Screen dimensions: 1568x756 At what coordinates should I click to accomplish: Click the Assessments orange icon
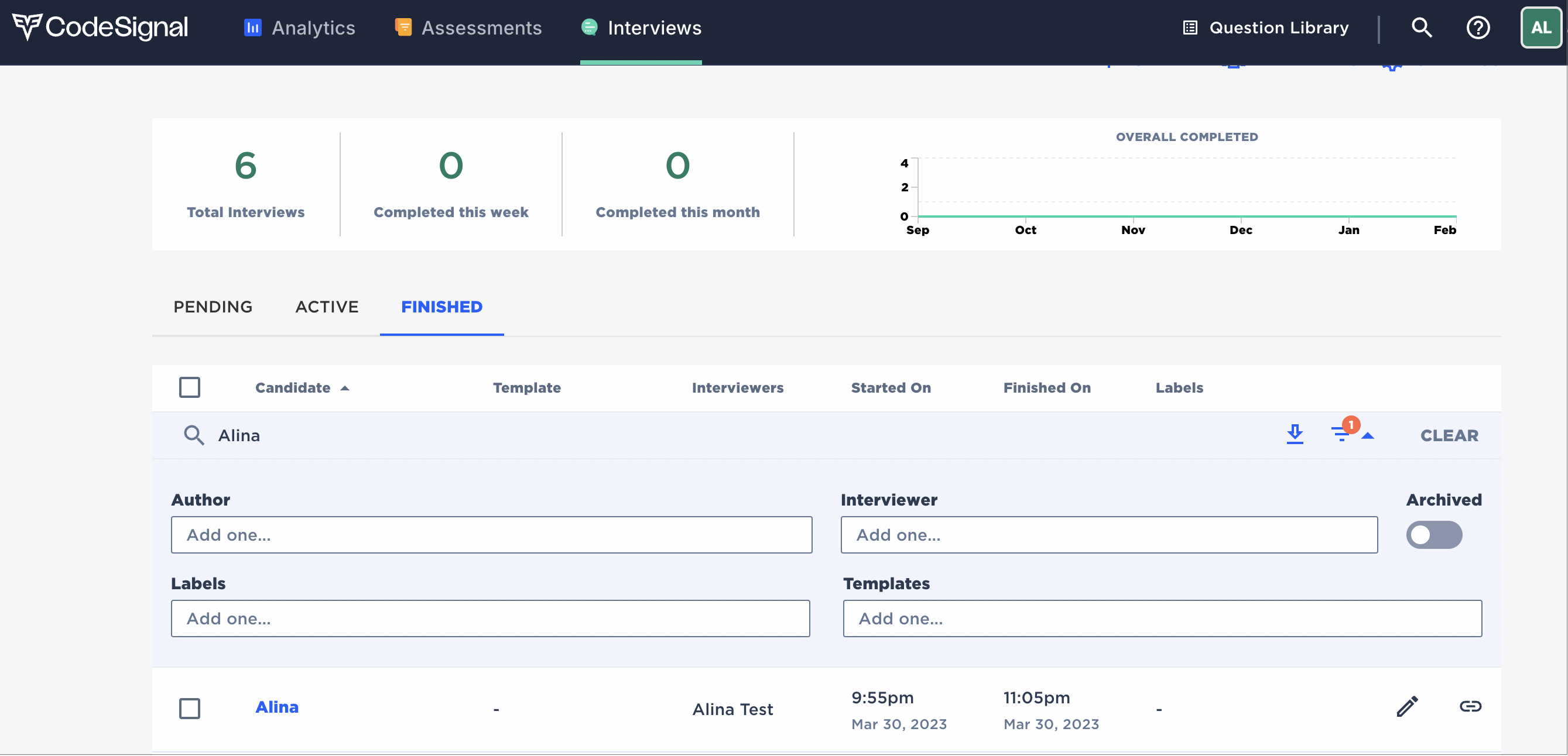click(x=403, y=28)
